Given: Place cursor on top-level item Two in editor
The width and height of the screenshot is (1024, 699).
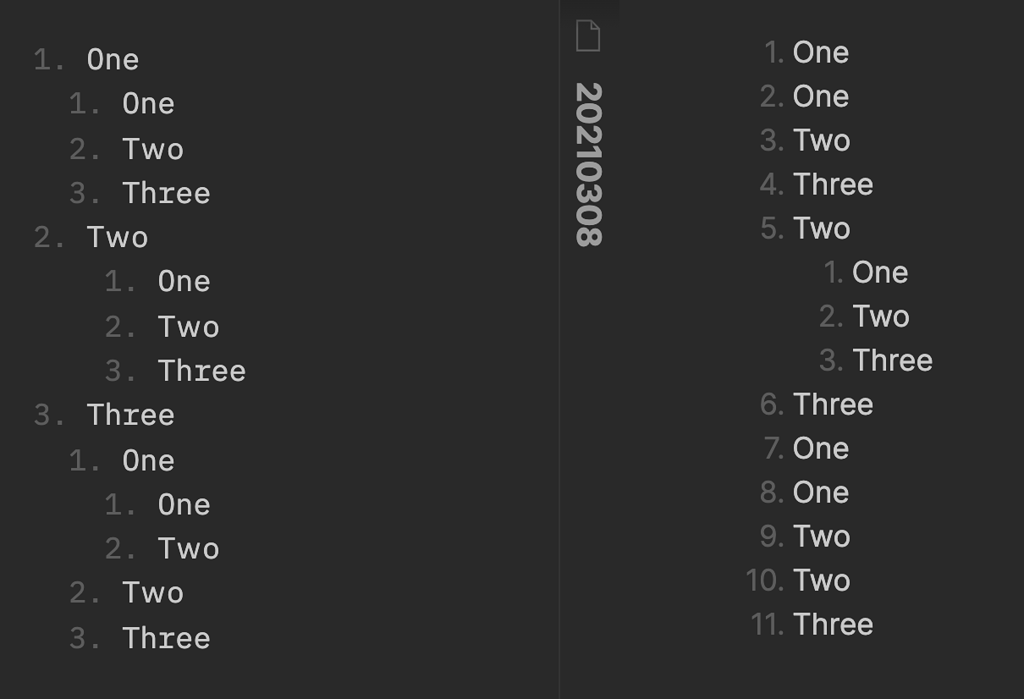Looking at the screenshot, I should coord(117,237).
